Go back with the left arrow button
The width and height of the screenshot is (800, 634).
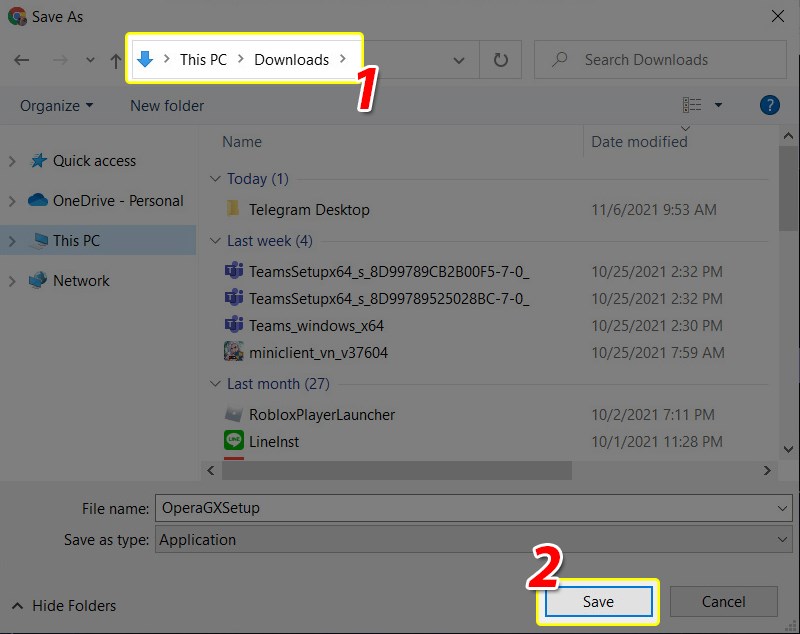pyautogui.click(x=21, y=60)
